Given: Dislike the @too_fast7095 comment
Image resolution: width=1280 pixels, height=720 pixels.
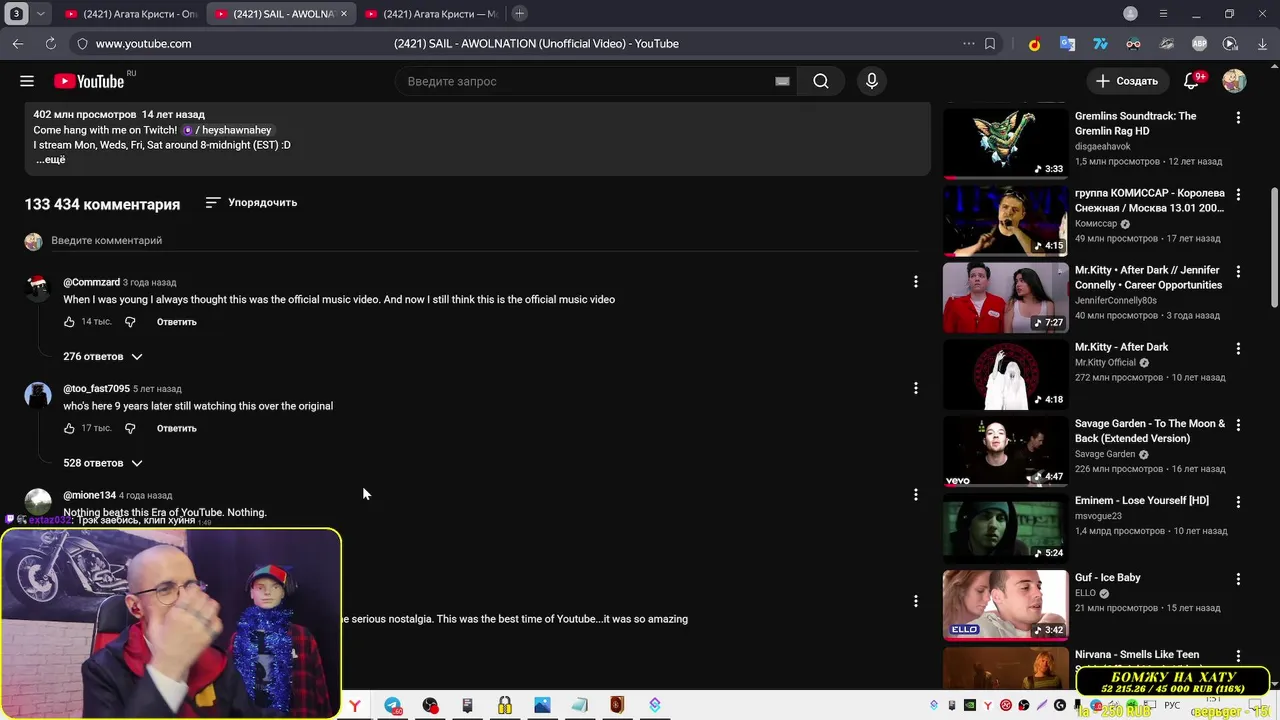Looking at the screenshot, I should coord(130,428).
